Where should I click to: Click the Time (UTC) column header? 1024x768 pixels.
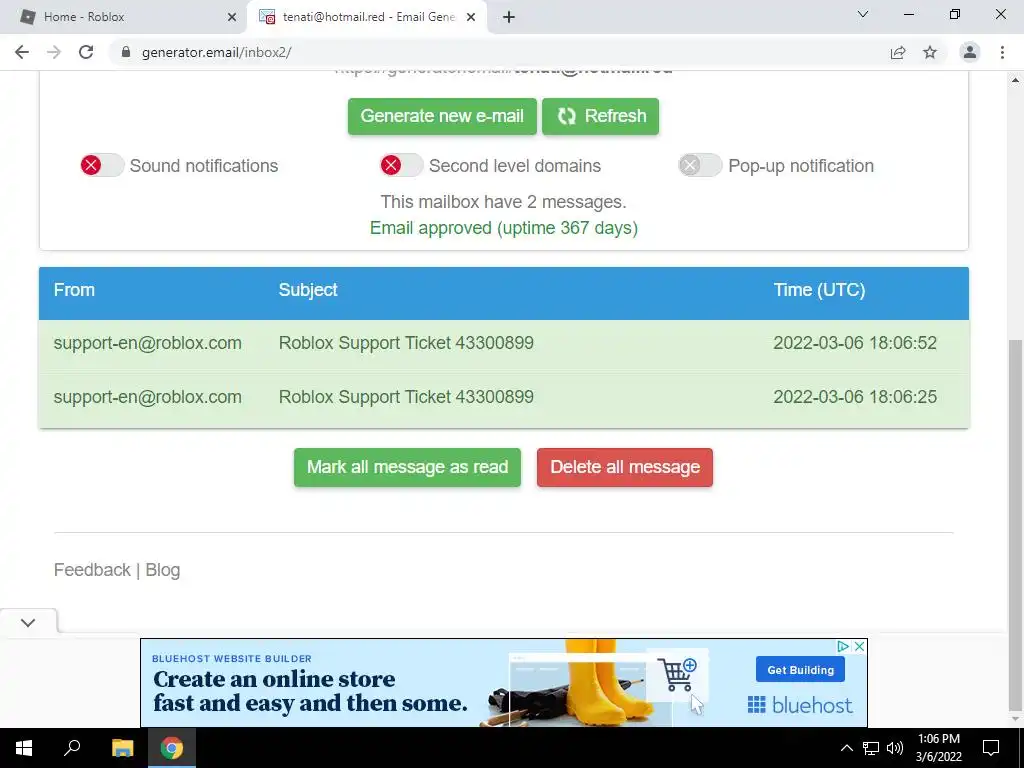(819, 290)
